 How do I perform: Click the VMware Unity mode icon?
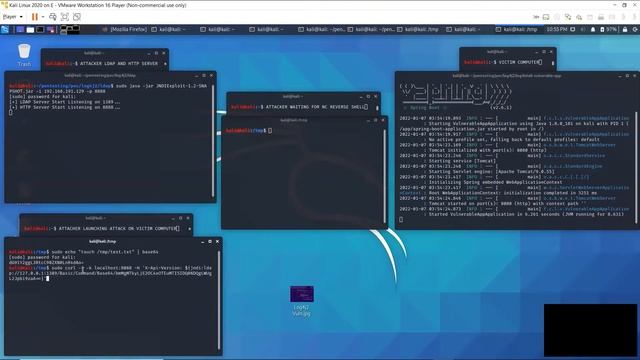tap(77, 17)
